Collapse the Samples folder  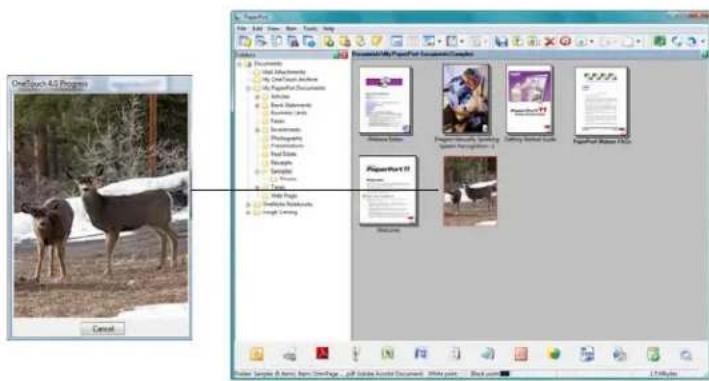pyautogui.click(x=257, y=171)
